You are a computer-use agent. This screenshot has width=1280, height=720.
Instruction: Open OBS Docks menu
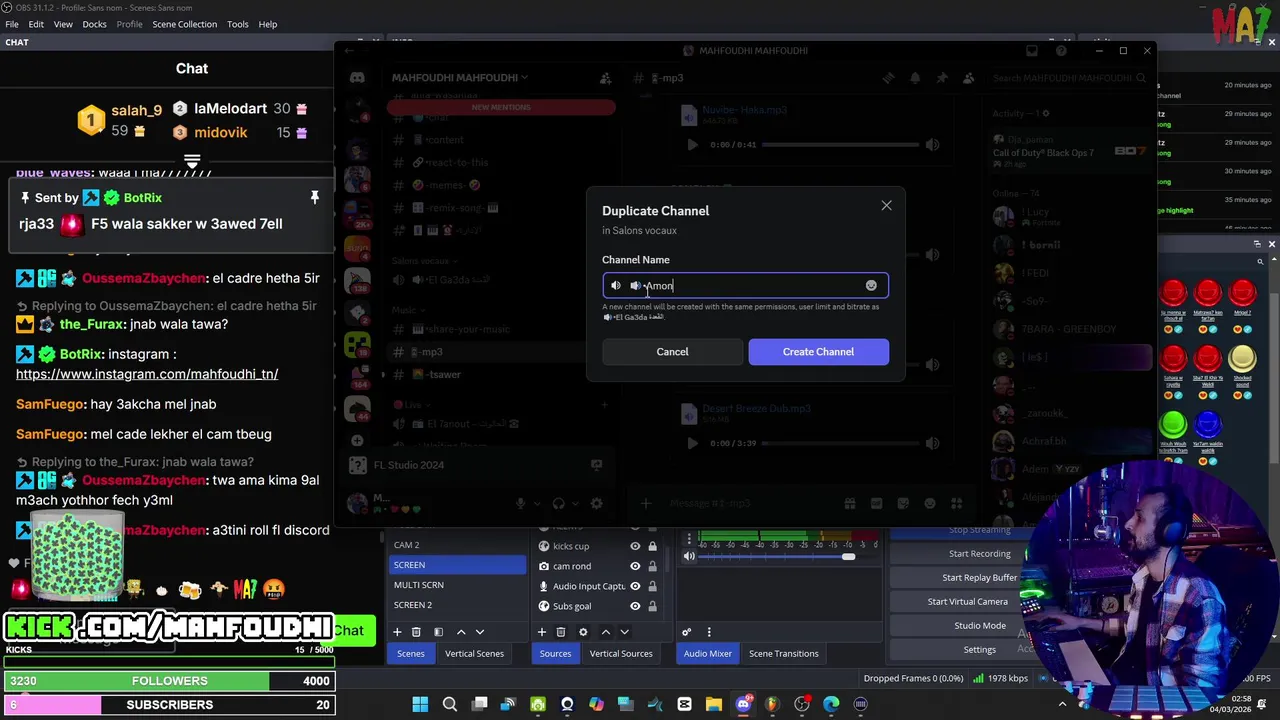coord(94,24)
